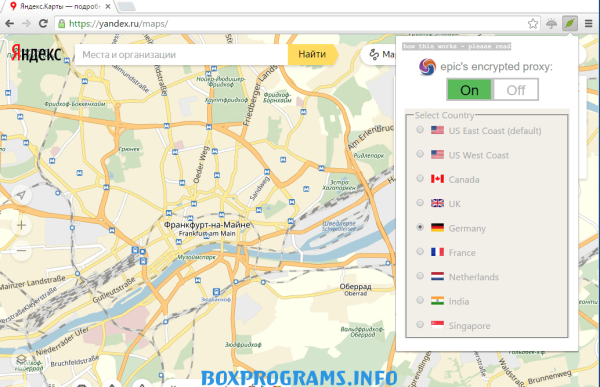Select US East Coast (default) radio button

(420, 129)
